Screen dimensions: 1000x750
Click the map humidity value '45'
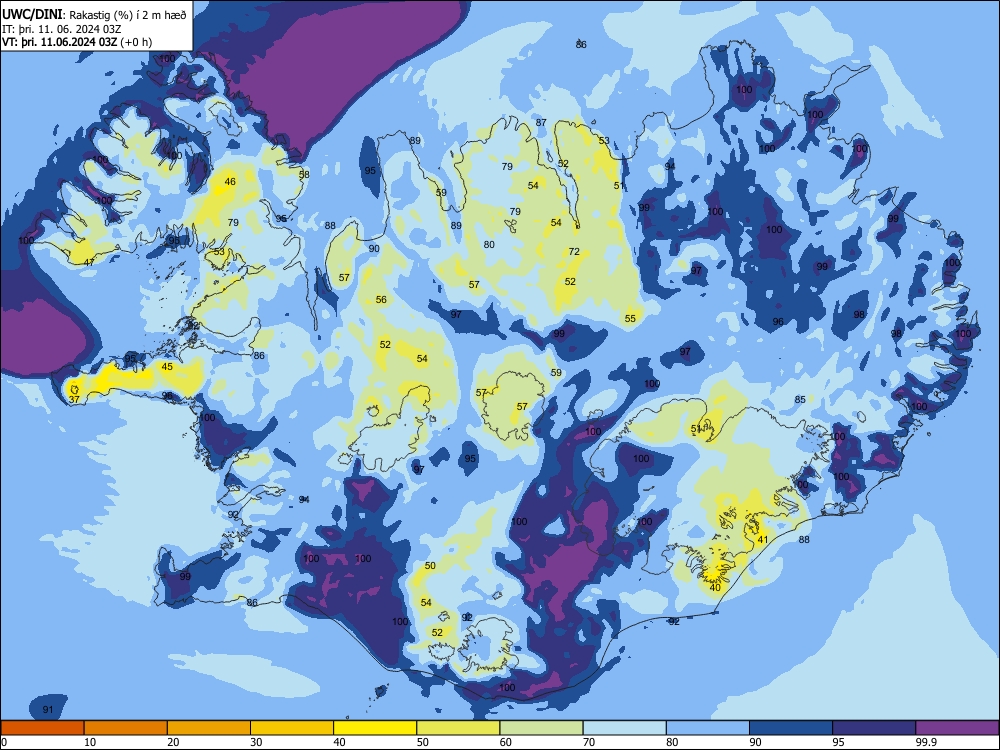coord(167,367)
